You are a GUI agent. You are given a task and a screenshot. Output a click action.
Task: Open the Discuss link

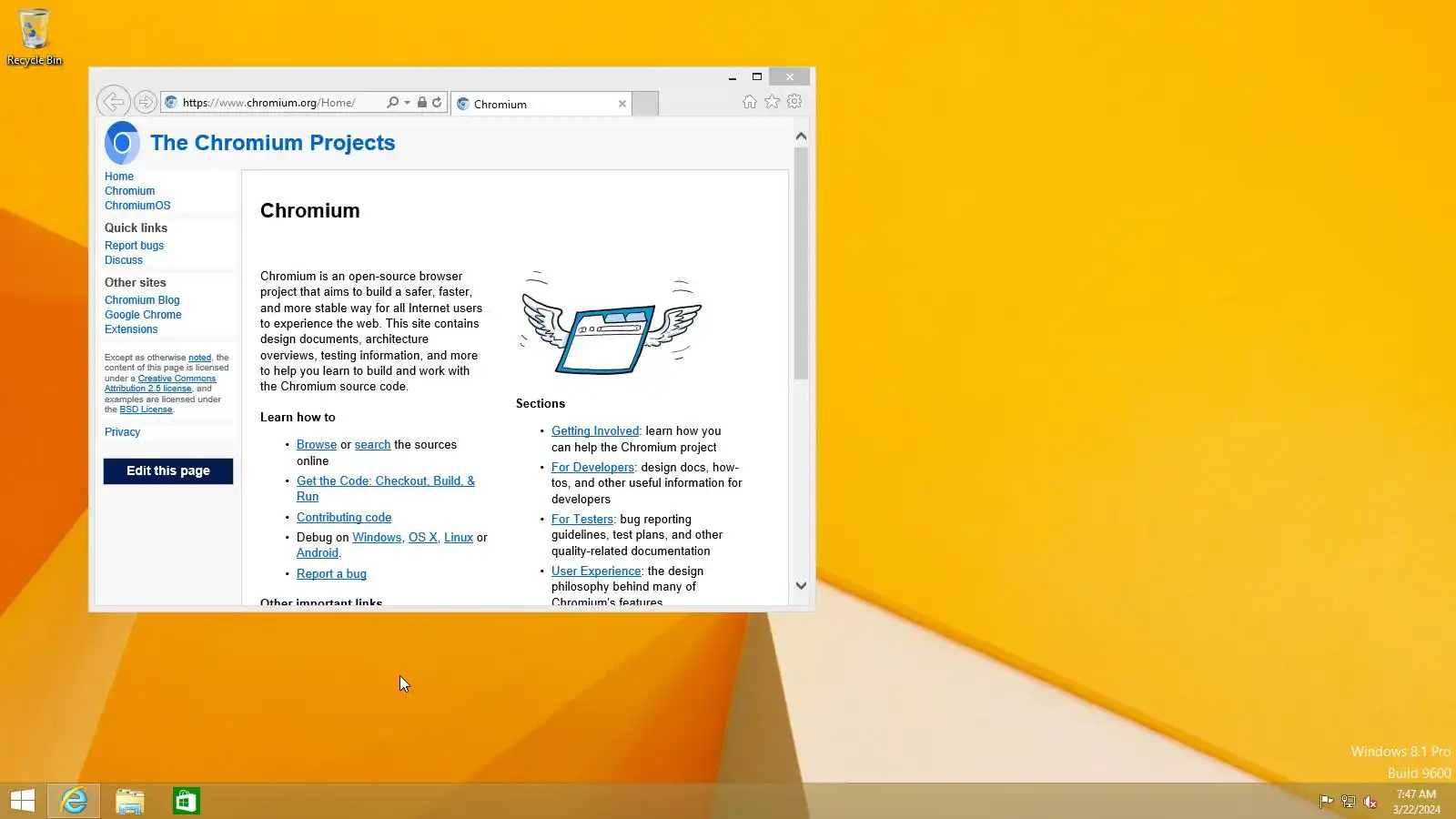124,260
